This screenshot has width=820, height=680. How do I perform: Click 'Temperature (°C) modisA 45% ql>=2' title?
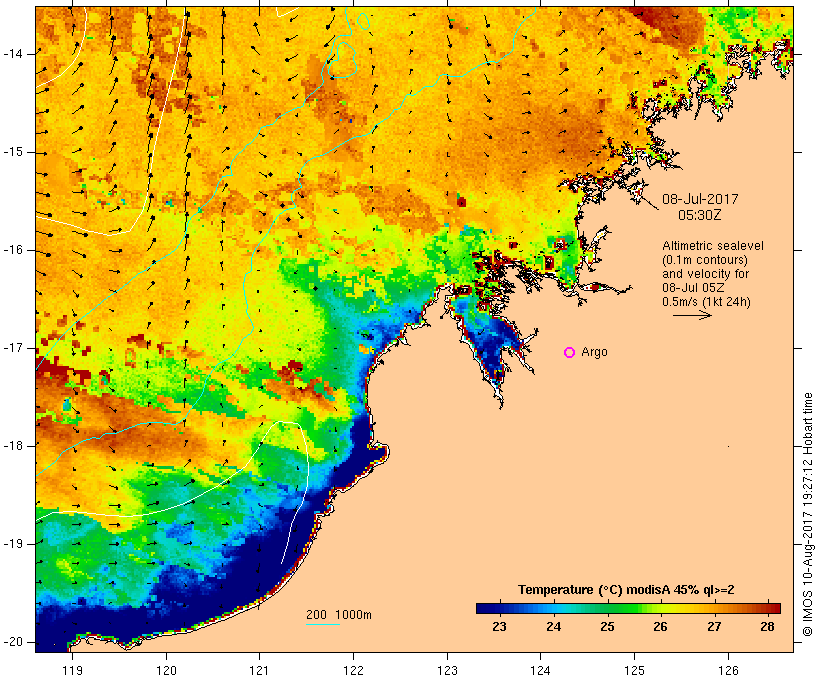(x=626, y=590)
